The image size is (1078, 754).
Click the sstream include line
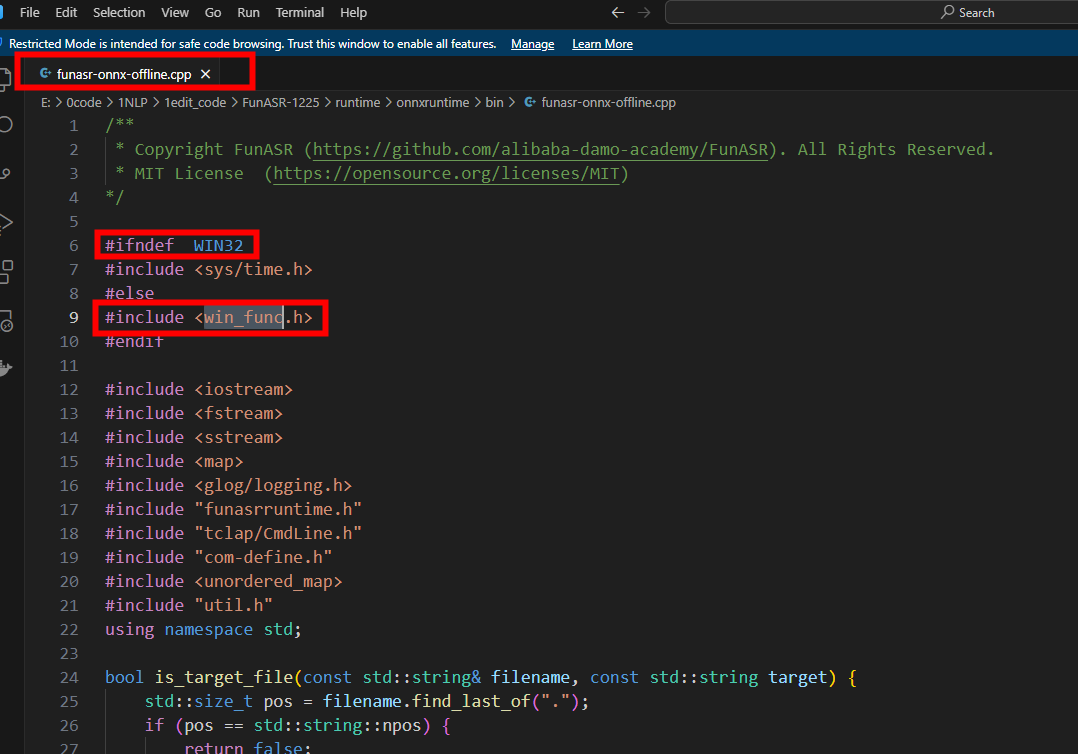tap(194, 438)
